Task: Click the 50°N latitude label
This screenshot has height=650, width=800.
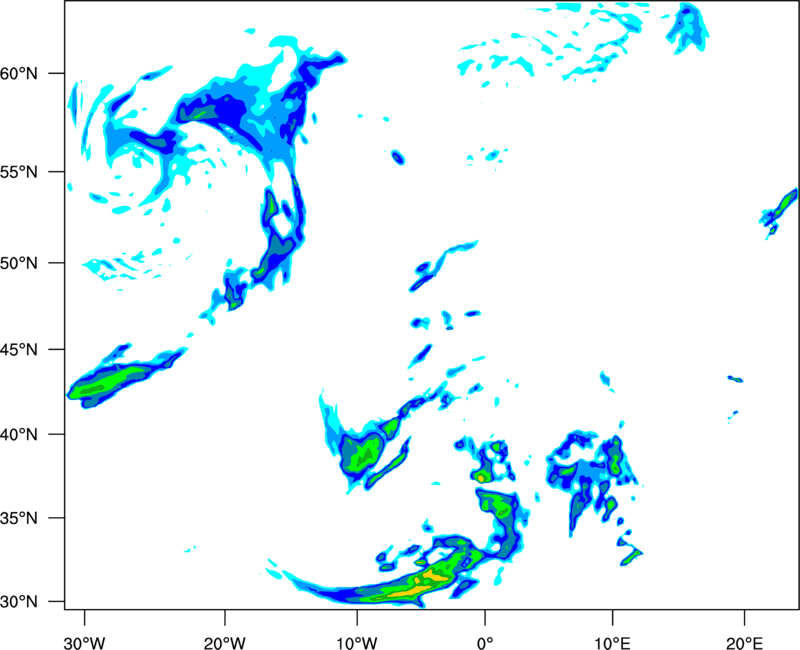Action: click(19, 263)
